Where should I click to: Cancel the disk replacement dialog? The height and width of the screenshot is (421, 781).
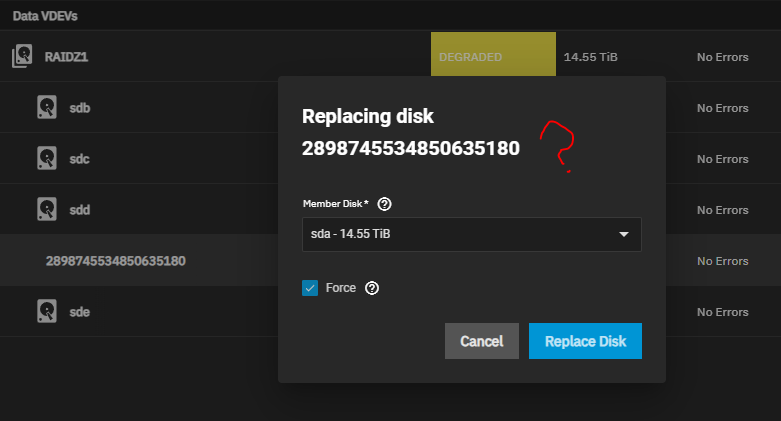(481, 341)
